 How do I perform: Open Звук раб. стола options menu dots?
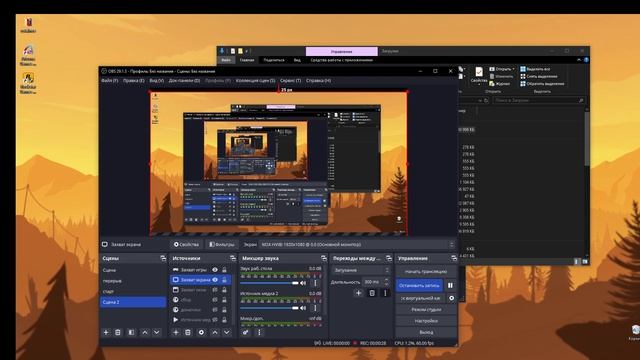[x=315, y=283]
